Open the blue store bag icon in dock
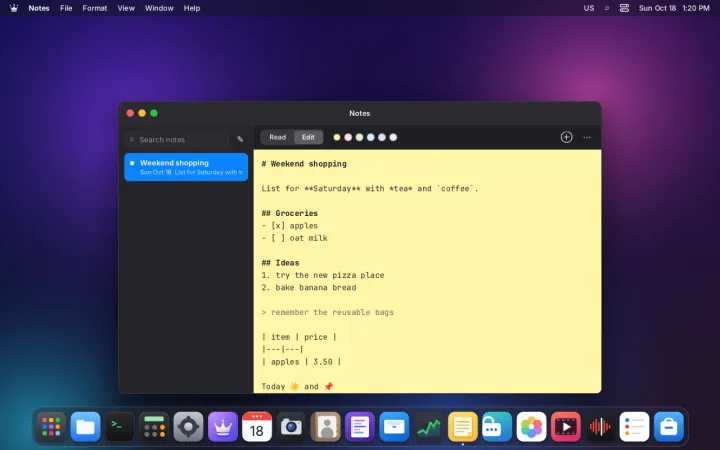720x450 pixels. (x=669, y=427)
